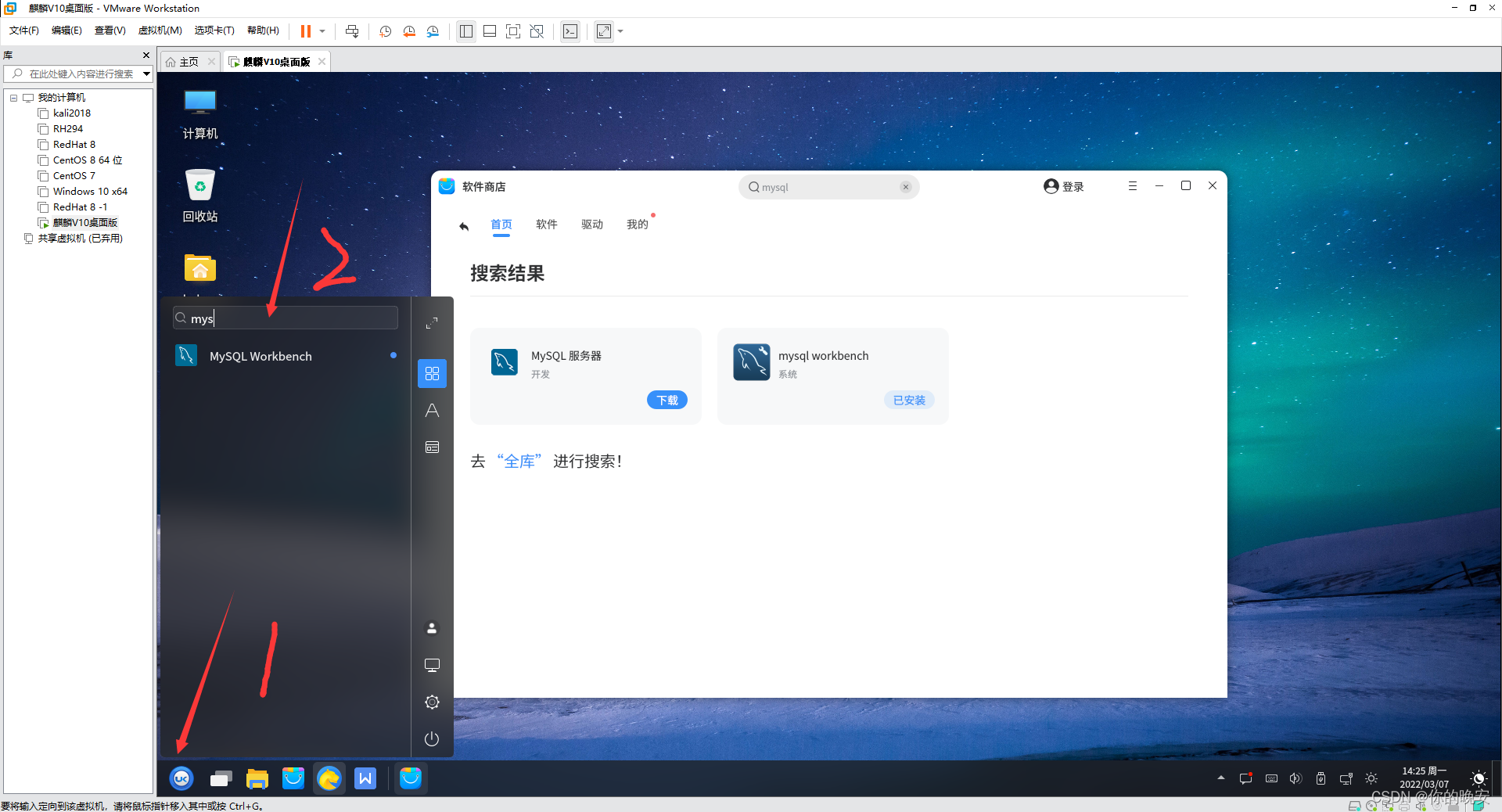Screen dimensions: 1502x812
Task: Select CentOS 8 64 位 virtual machine
Action: click(x=87, y=160)
